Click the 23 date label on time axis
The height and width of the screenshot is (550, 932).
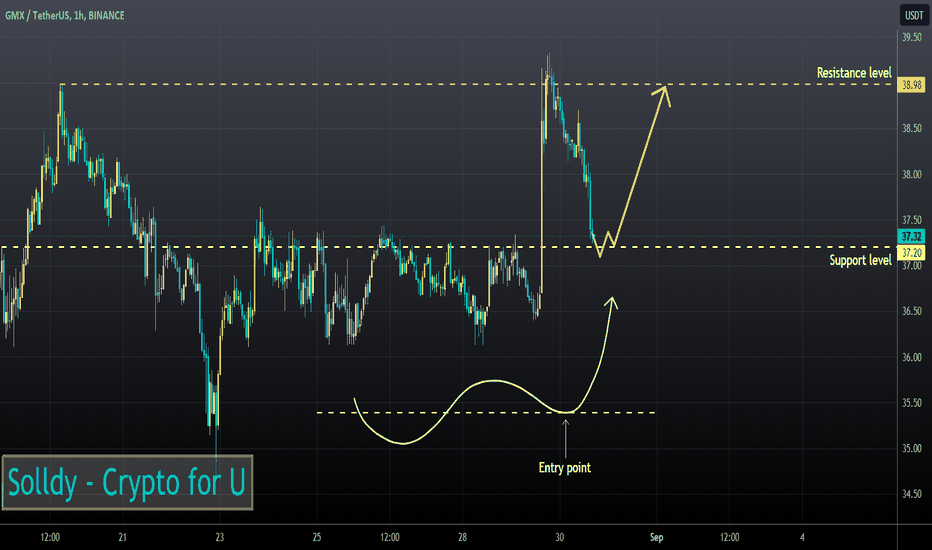(x=219, y=538)
